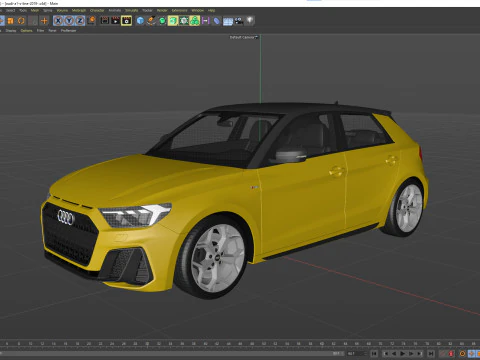Viewport: 480px width, 360px height.
Task: Open the Spline menu
Action: pyautogui.click(x=48, y=10)
